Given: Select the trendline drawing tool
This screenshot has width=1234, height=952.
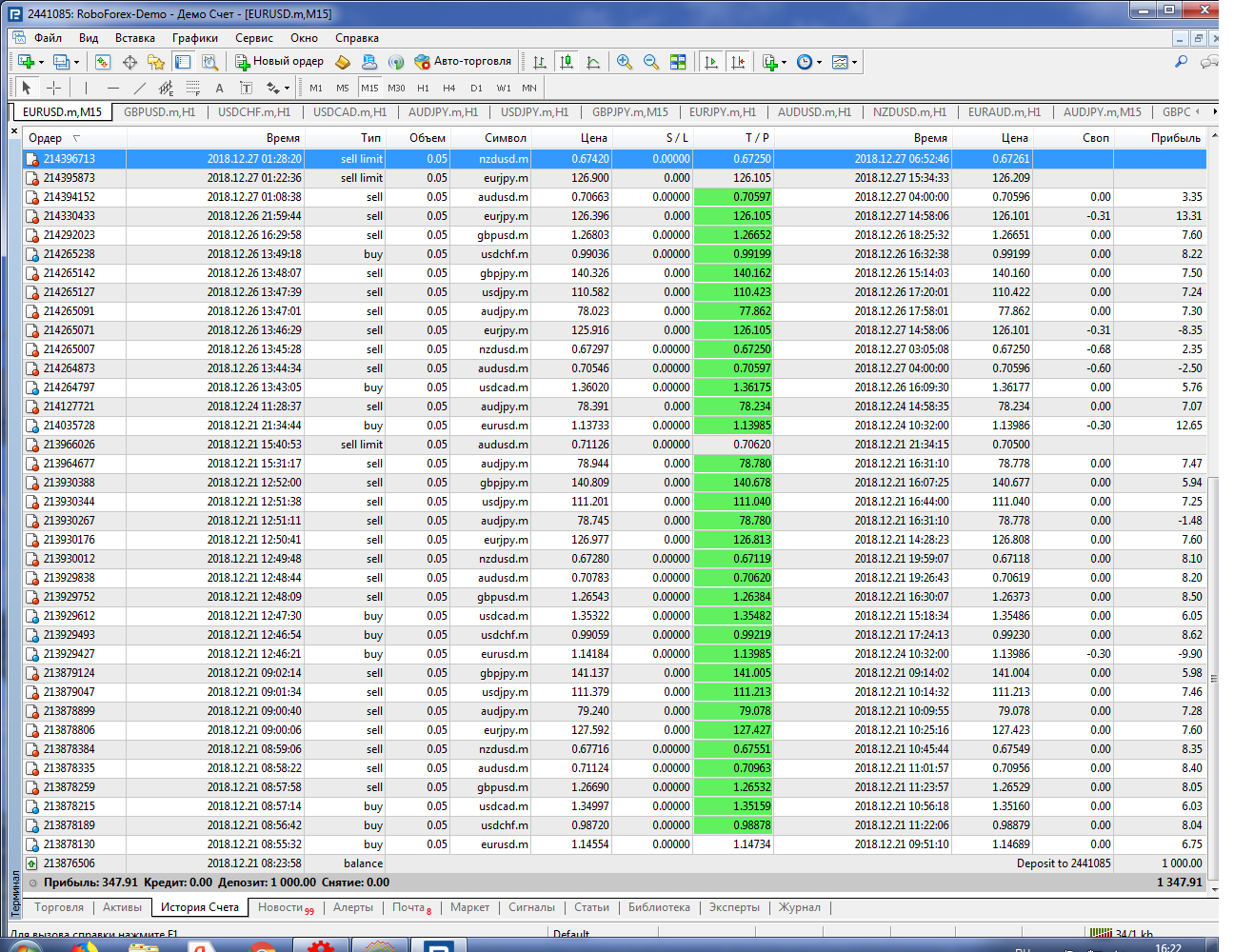Looking at the screenshot, I should pos(140,88).
